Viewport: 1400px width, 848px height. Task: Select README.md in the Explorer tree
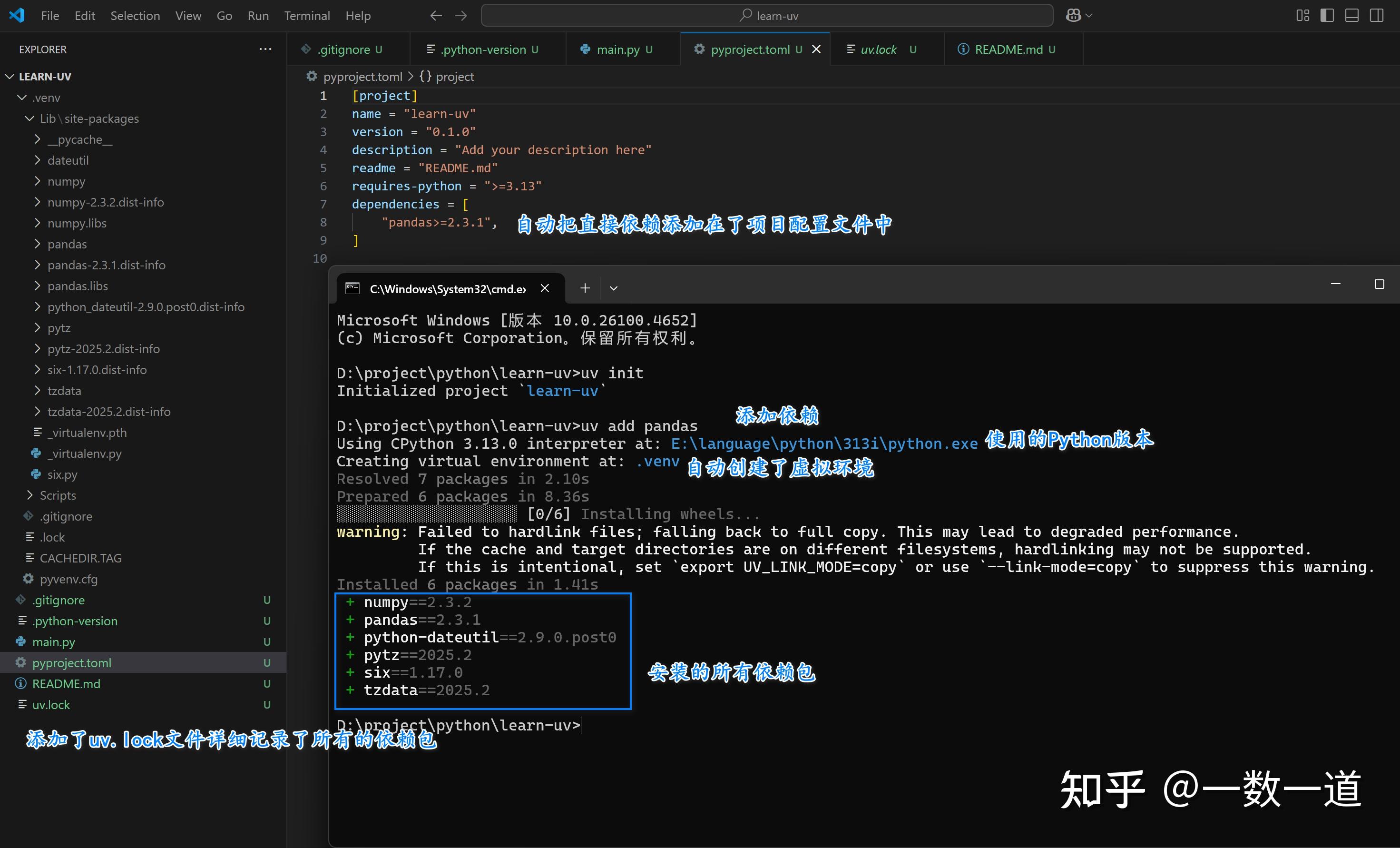pyautogui.click(x=66, y=684)
